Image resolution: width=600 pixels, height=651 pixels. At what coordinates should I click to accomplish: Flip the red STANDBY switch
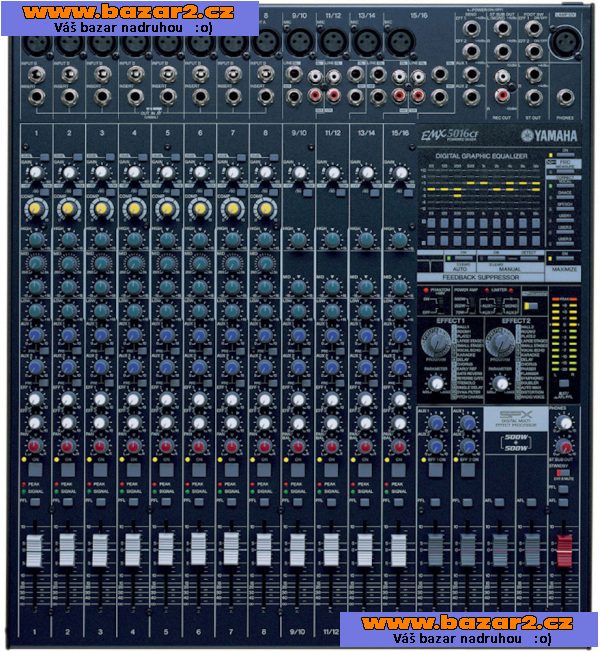(563, 473)
